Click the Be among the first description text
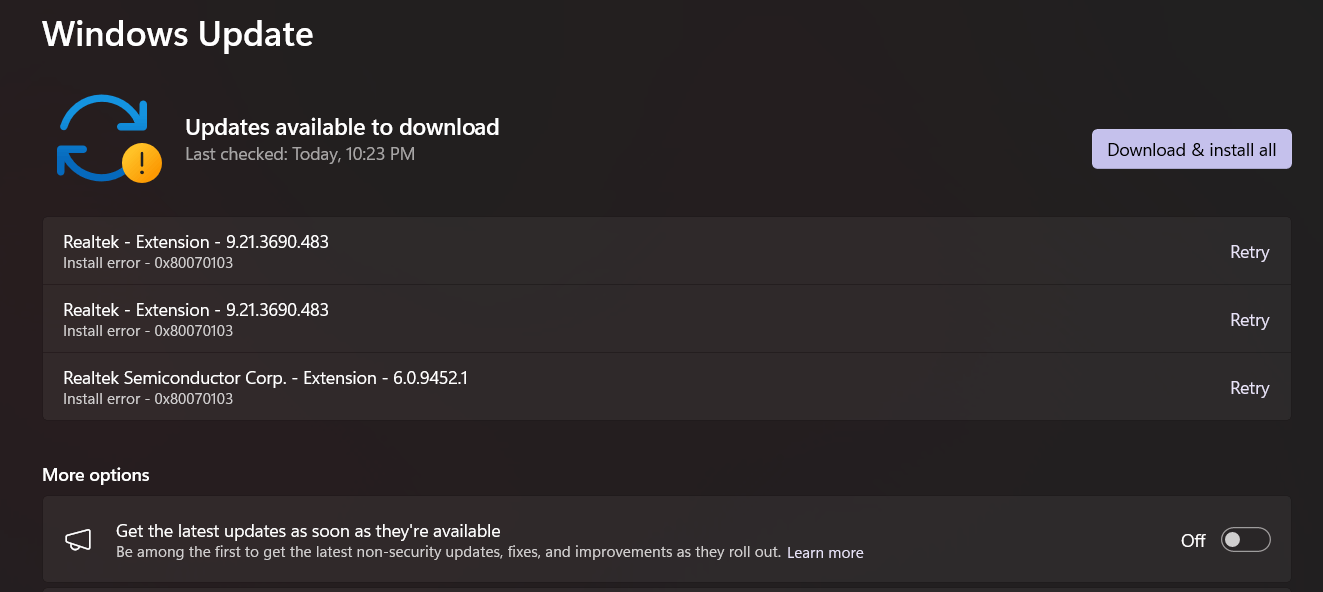The width and height of the screenshot is (1323, 592). [448, 552]
